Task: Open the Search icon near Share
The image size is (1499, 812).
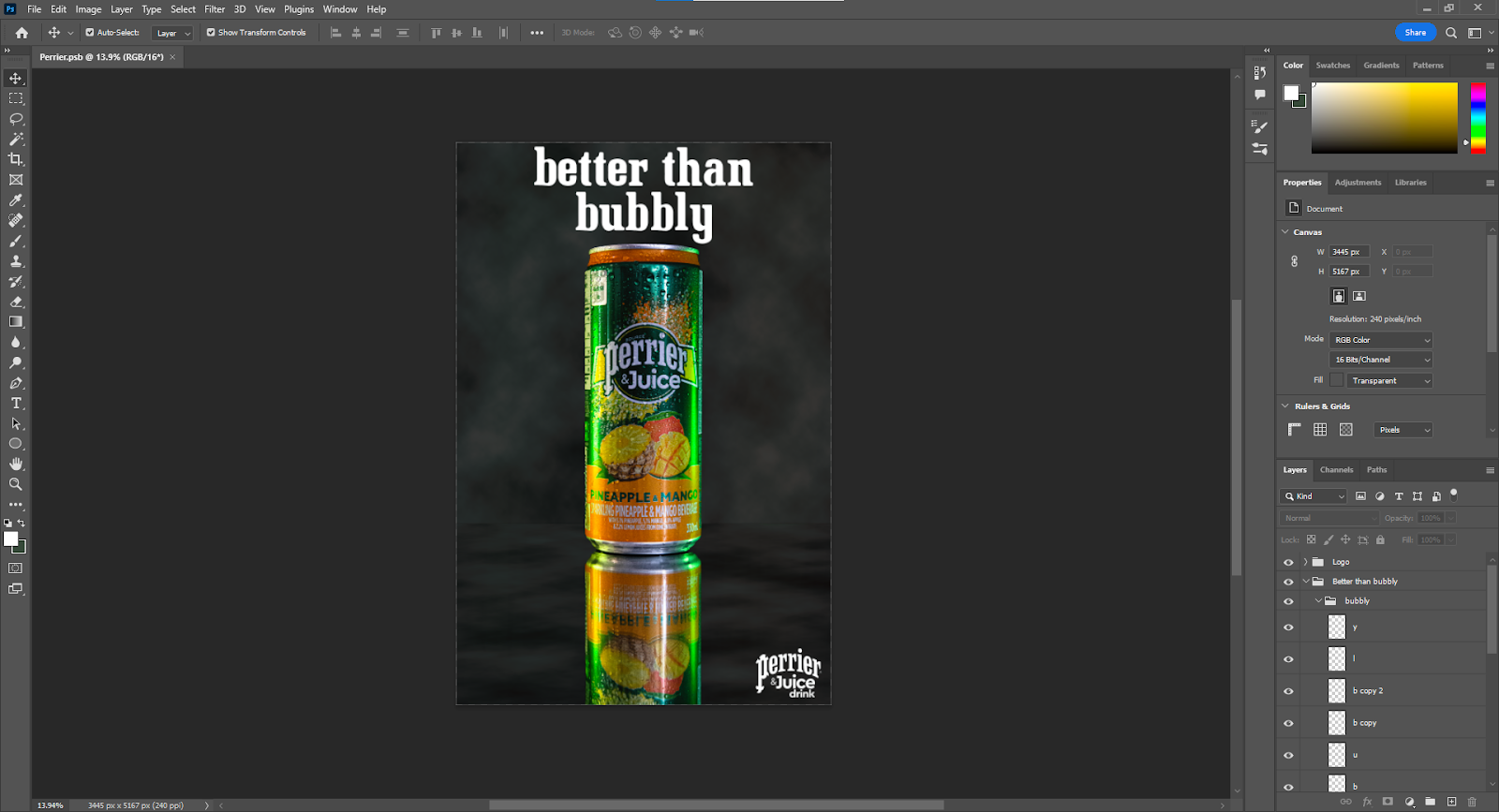Action: (1451, 33)
